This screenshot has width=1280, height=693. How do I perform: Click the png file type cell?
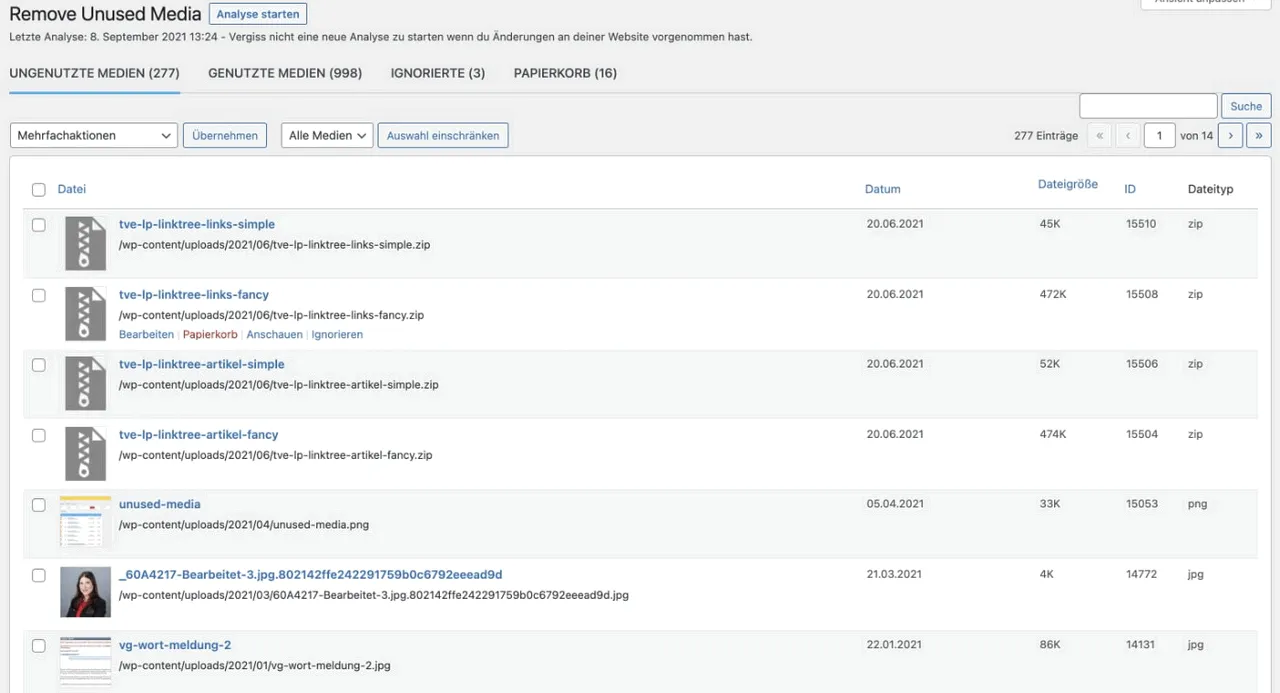pyautogui.click(x=1197, y=504)
